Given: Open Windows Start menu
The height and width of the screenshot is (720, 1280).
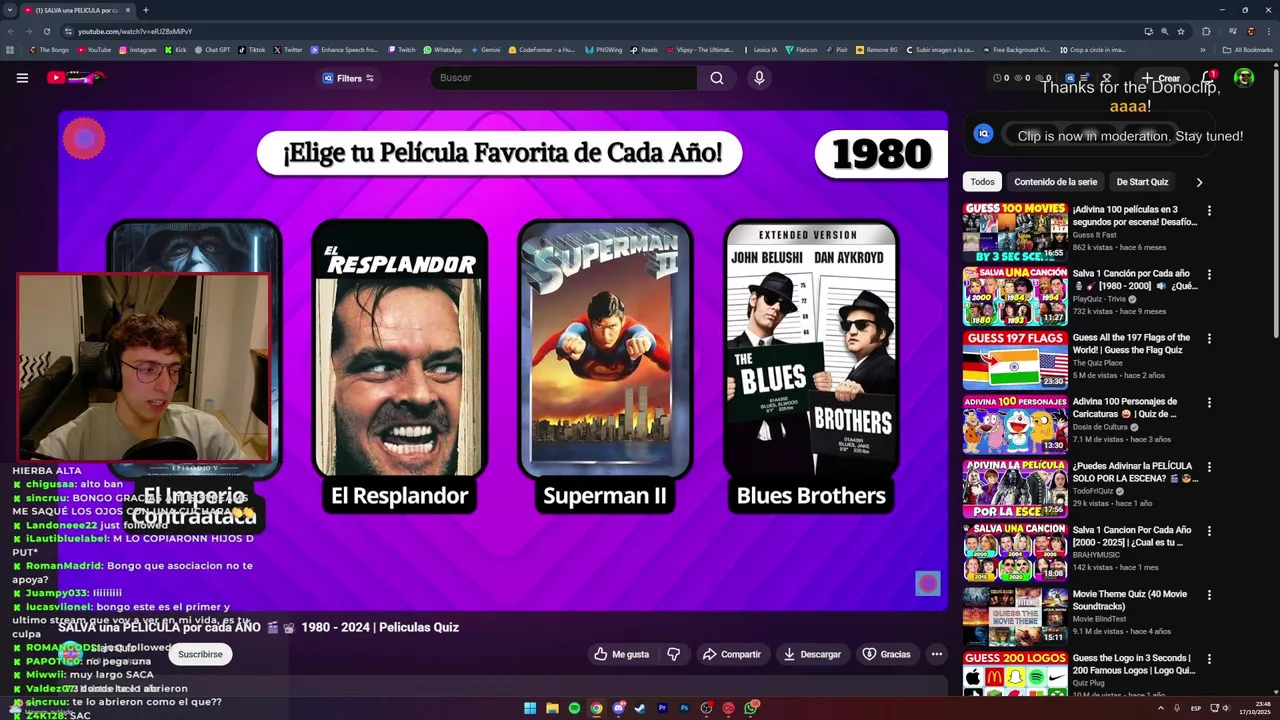Looking at the screenshot, I should click(530, 708).
